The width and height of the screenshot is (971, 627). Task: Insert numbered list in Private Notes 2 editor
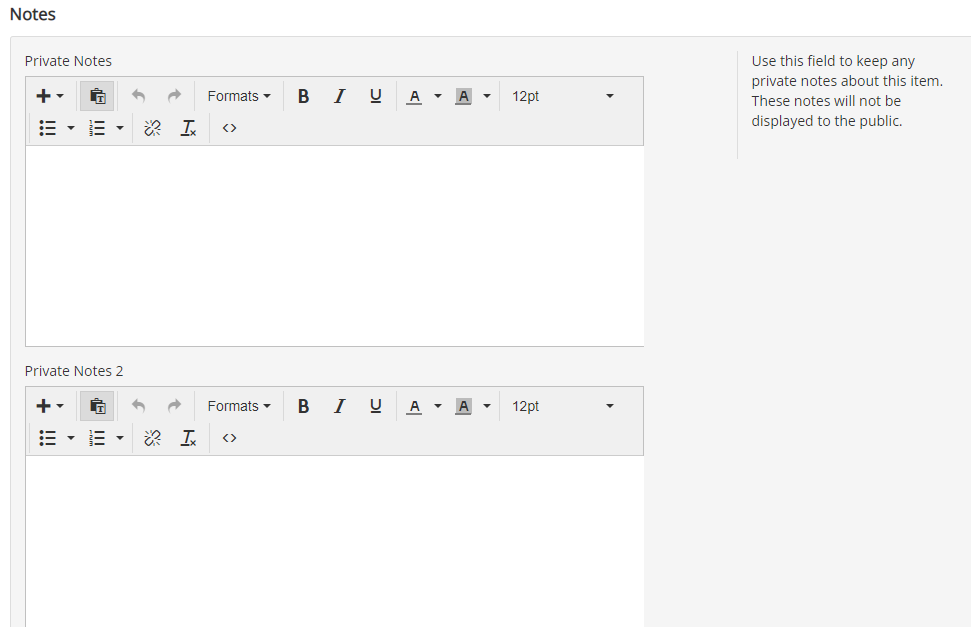tap(97, 438)
